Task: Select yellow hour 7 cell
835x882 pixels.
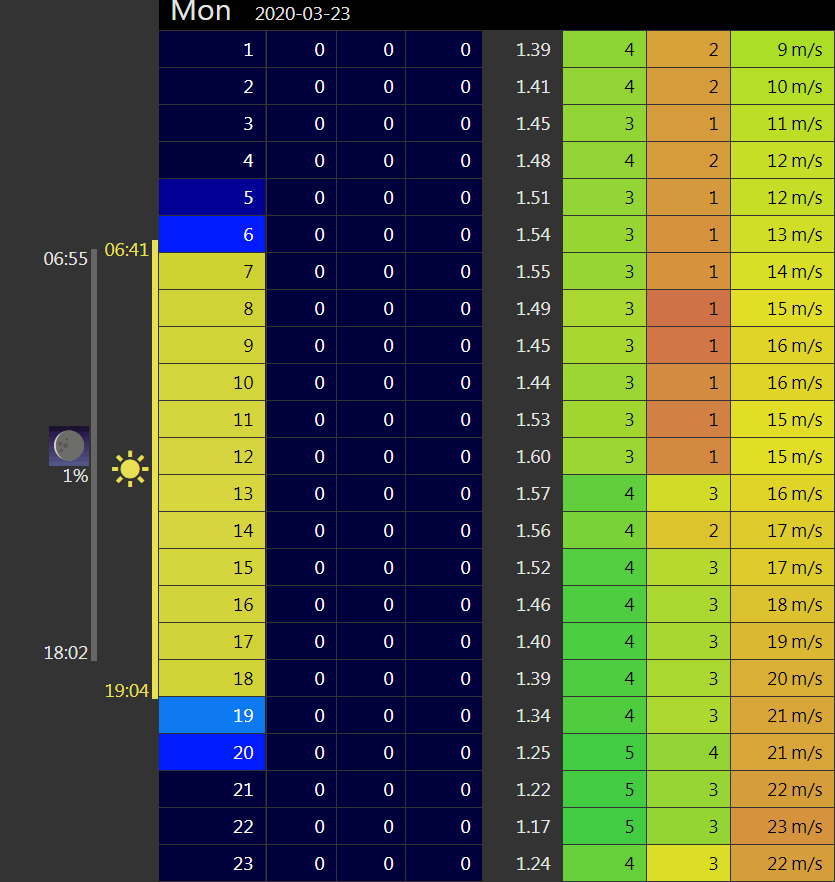Action: pyautogui.click(x=212, y=272)
